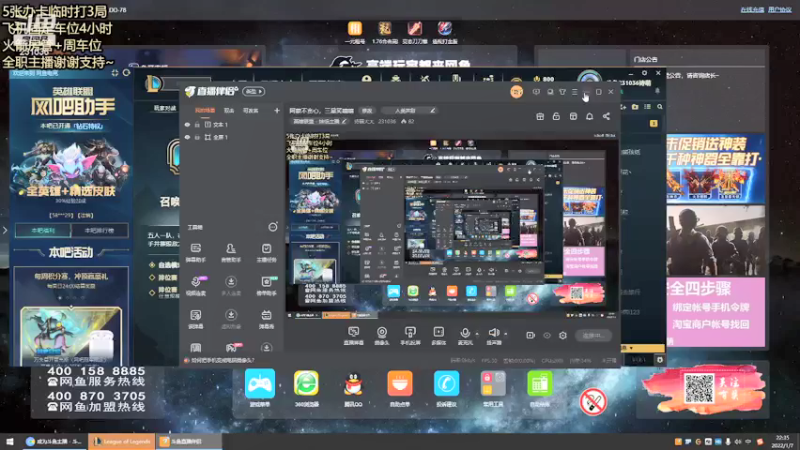Hide the 全屏1 source layer
Image resolution: width=800 pixels, height=450 pixels.
187,137
